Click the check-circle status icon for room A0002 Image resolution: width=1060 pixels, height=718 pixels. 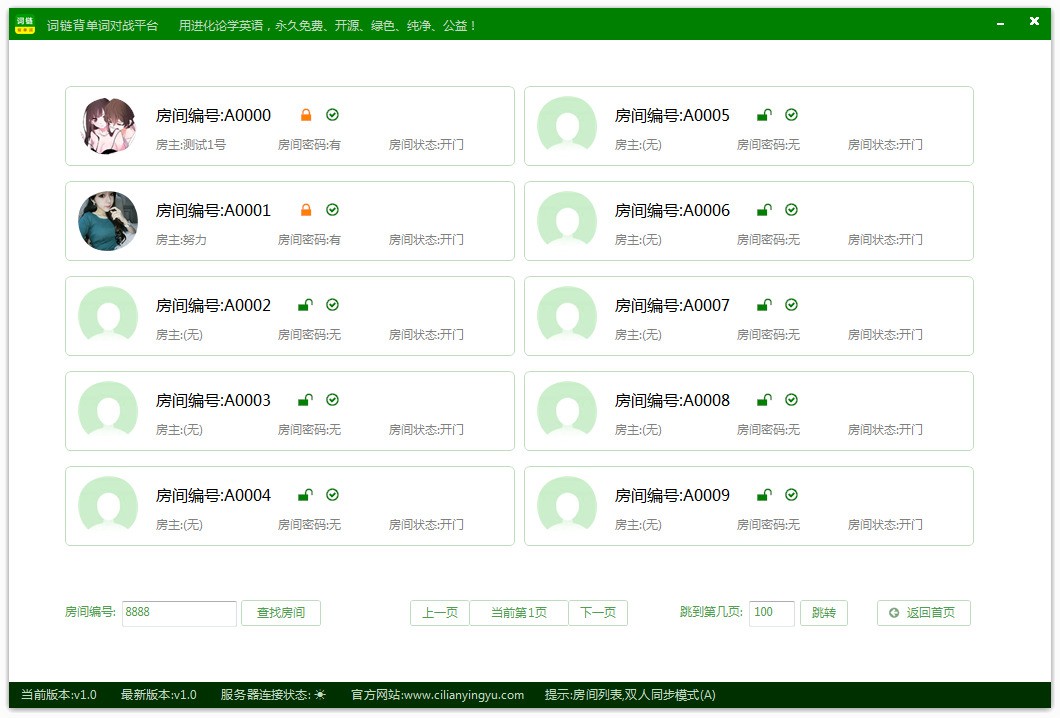332,305
